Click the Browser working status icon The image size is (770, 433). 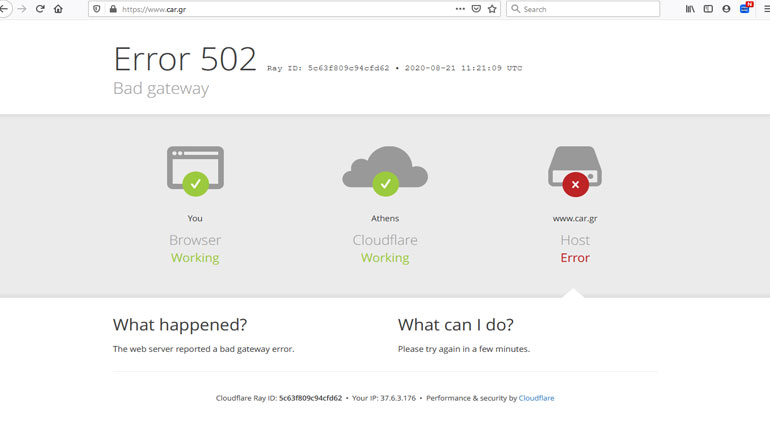click(x=195, y=170)
